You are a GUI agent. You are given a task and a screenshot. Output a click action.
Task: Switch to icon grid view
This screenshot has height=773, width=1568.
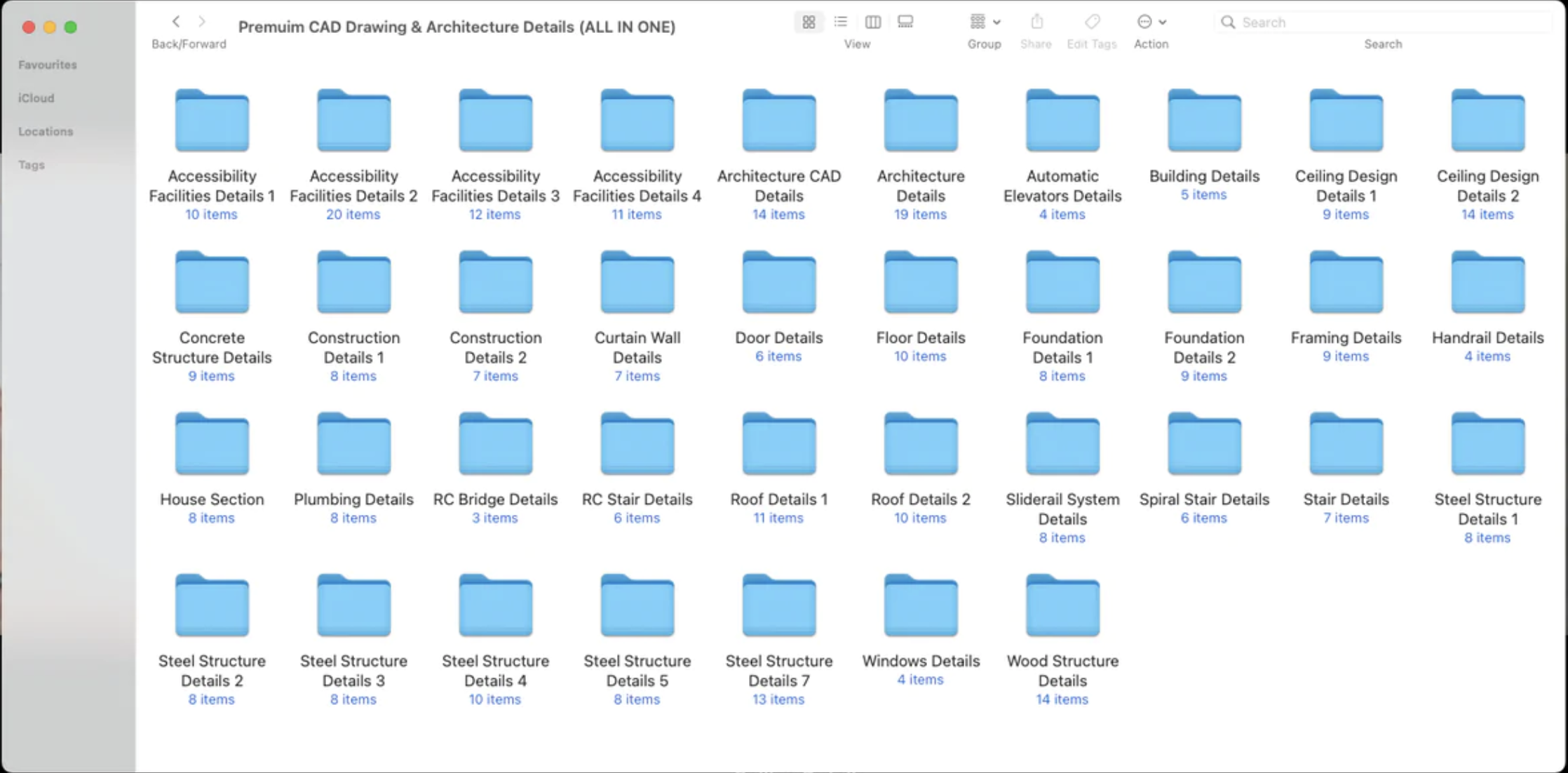click(809, 22)
